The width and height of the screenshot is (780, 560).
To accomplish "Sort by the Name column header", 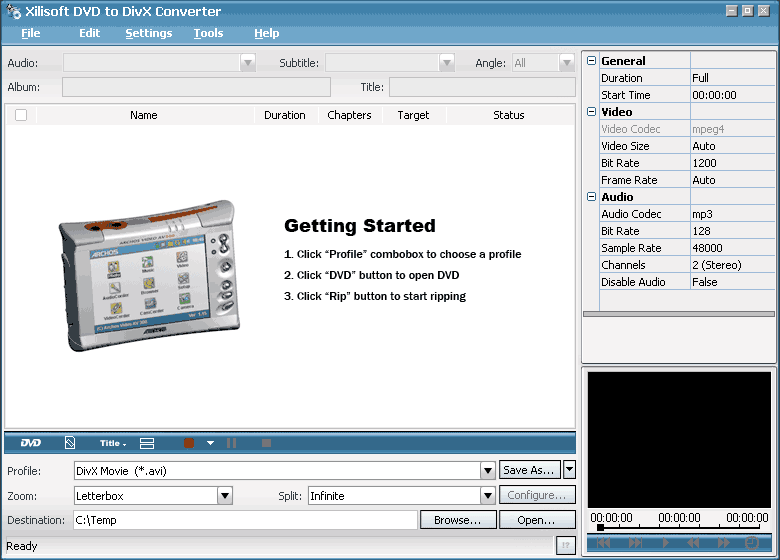I will tap(144, 115).
